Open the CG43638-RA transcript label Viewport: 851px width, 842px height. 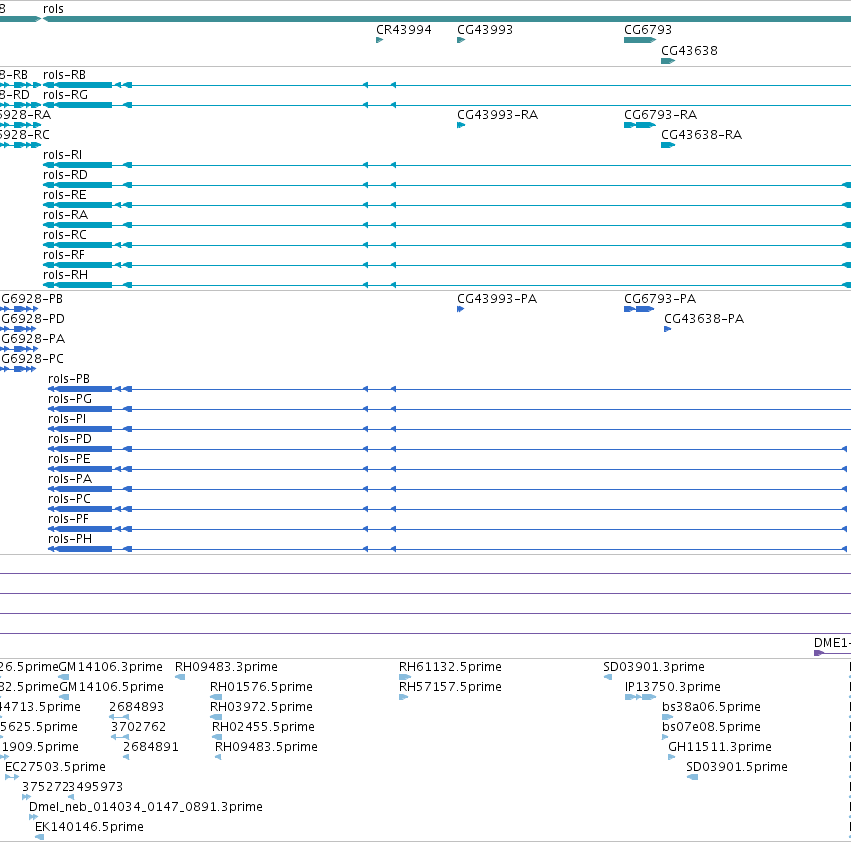(x=701, y=135)
